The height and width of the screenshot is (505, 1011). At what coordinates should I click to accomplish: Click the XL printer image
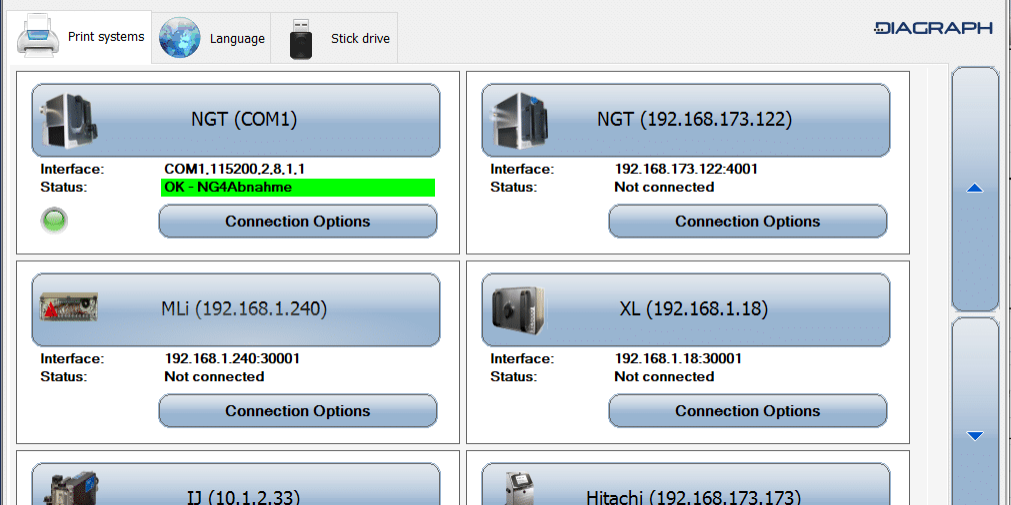coord(518,310)
